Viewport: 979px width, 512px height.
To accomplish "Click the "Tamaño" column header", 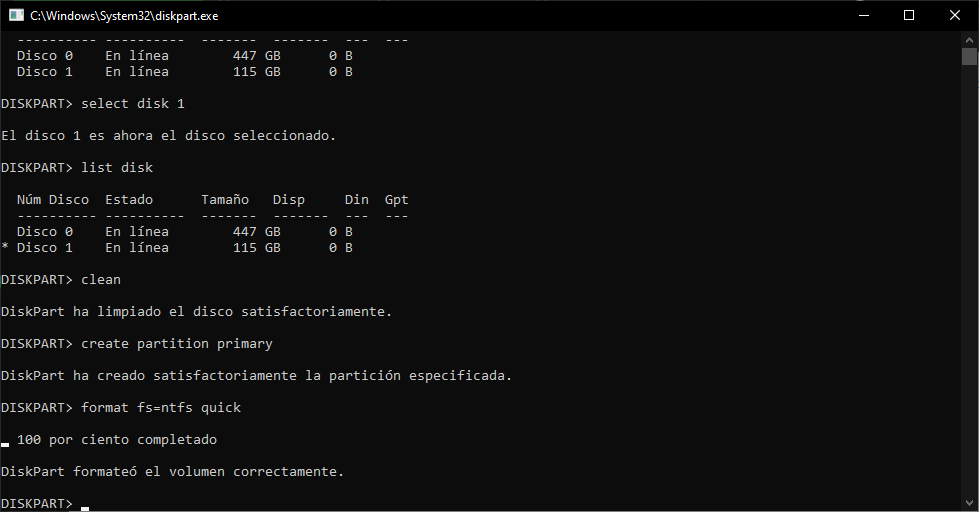I will coord(225,200).
